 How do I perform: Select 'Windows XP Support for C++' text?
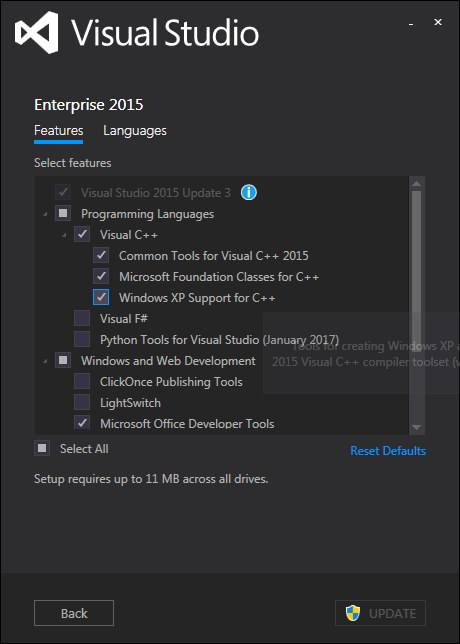[x=197, y=298]
